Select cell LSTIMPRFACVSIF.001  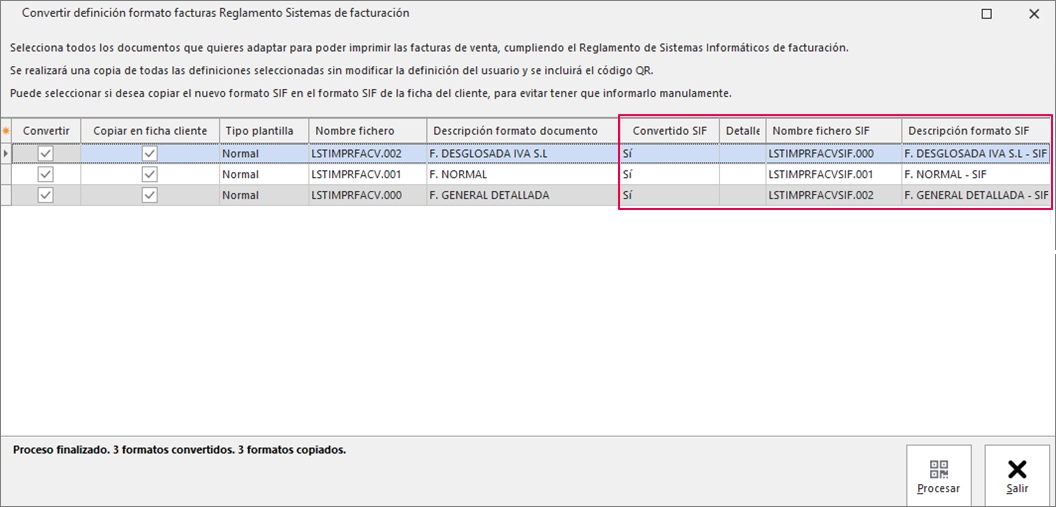[x=834, y=175]
